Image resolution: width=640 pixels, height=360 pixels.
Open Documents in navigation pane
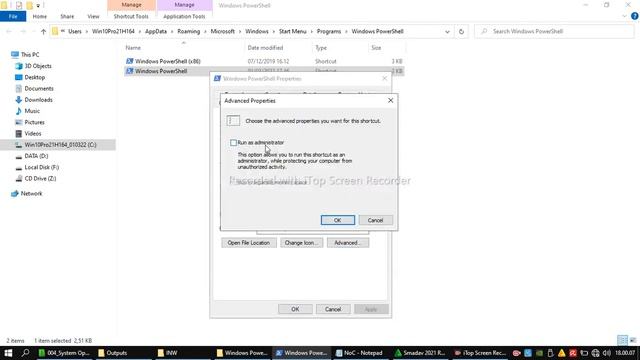tap(39, 88)
